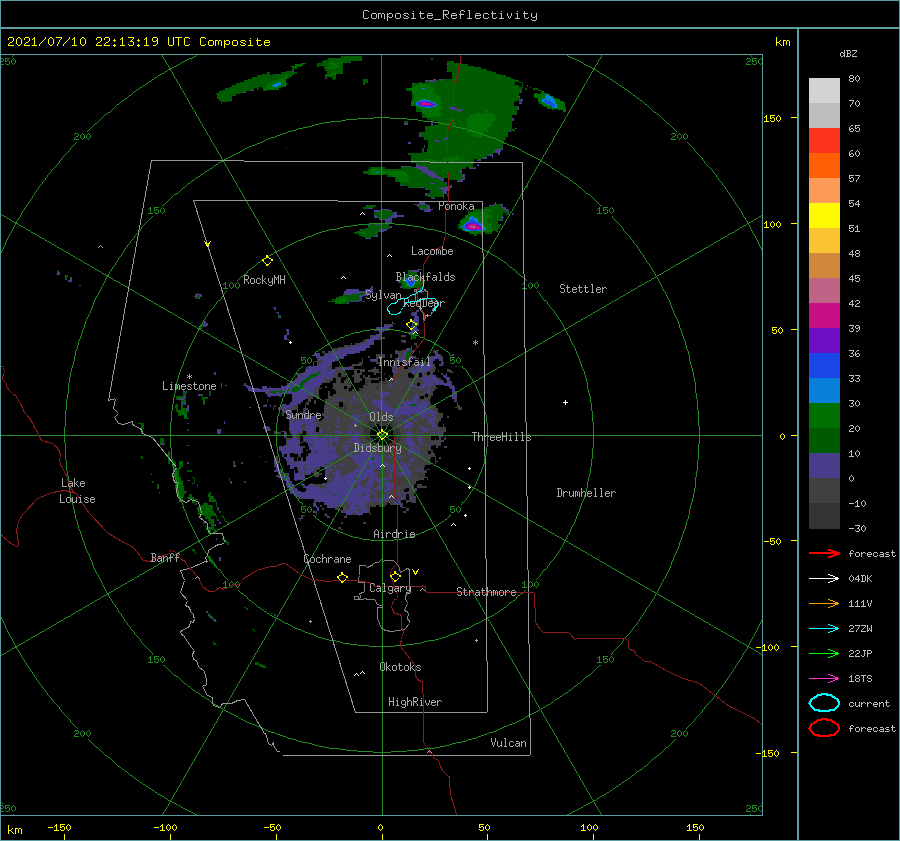Screen dimensions: 900x841
Task: Click the Stettler label
Action: click(583, 289)
